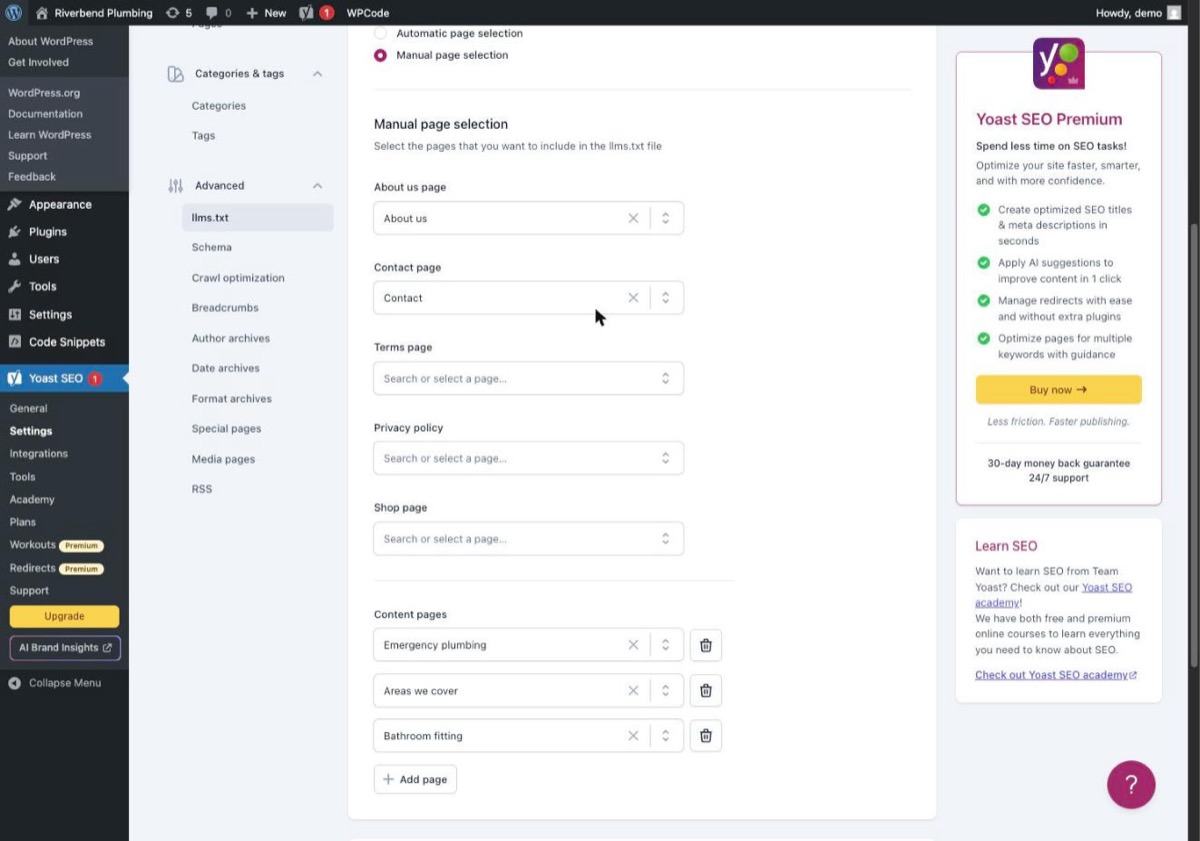The image size is (1200, 841).
Task: Collapse the Categories & tags section
Action: point(318,74)
